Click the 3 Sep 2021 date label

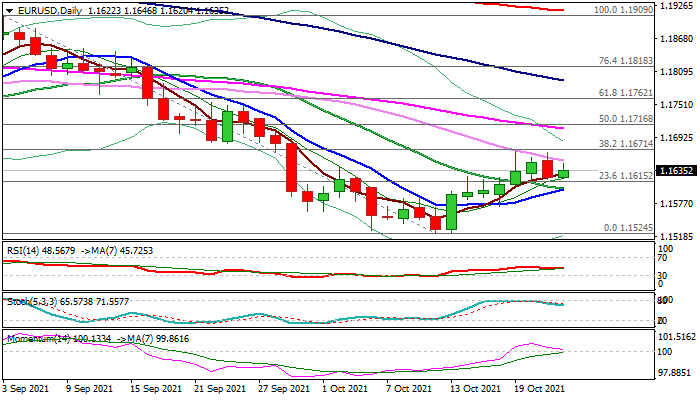[x=26, y=389]
